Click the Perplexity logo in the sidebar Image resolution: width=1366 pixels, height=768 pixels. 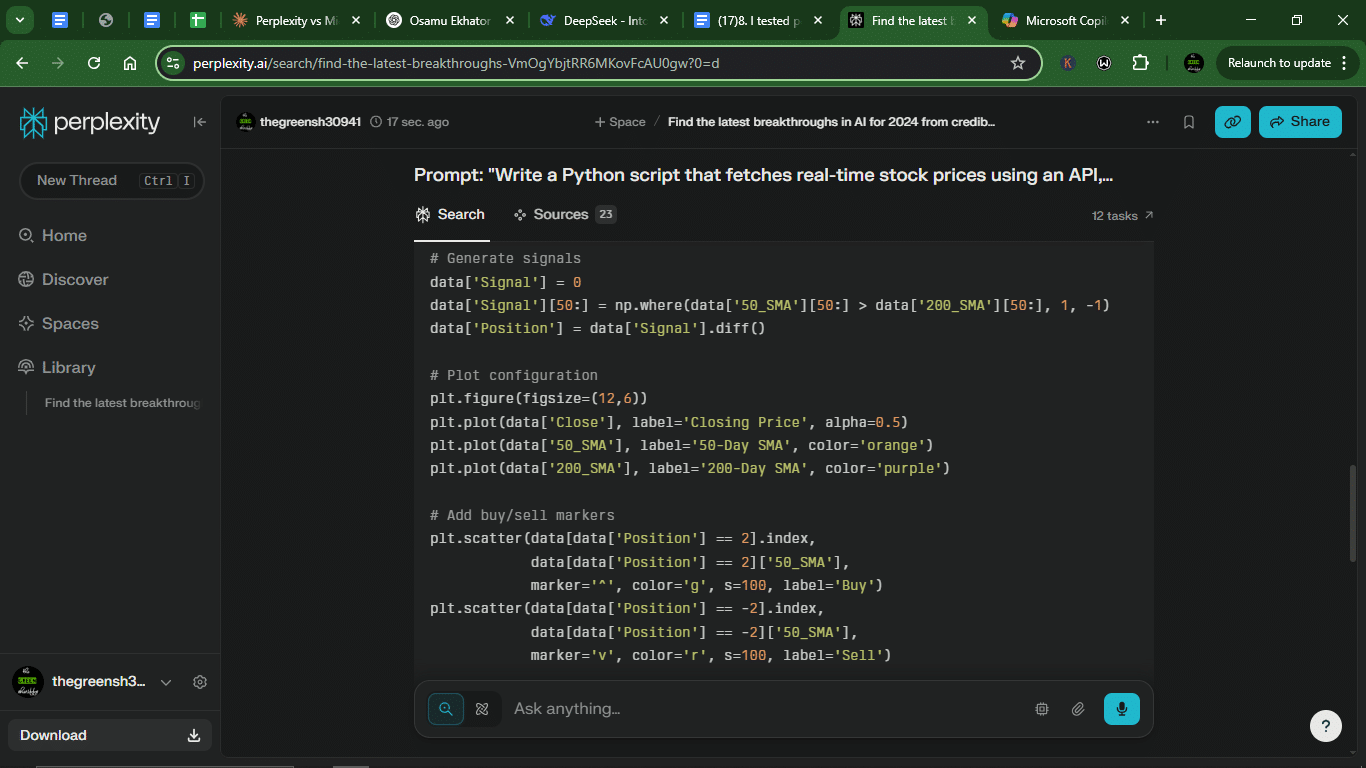(90, 122)
